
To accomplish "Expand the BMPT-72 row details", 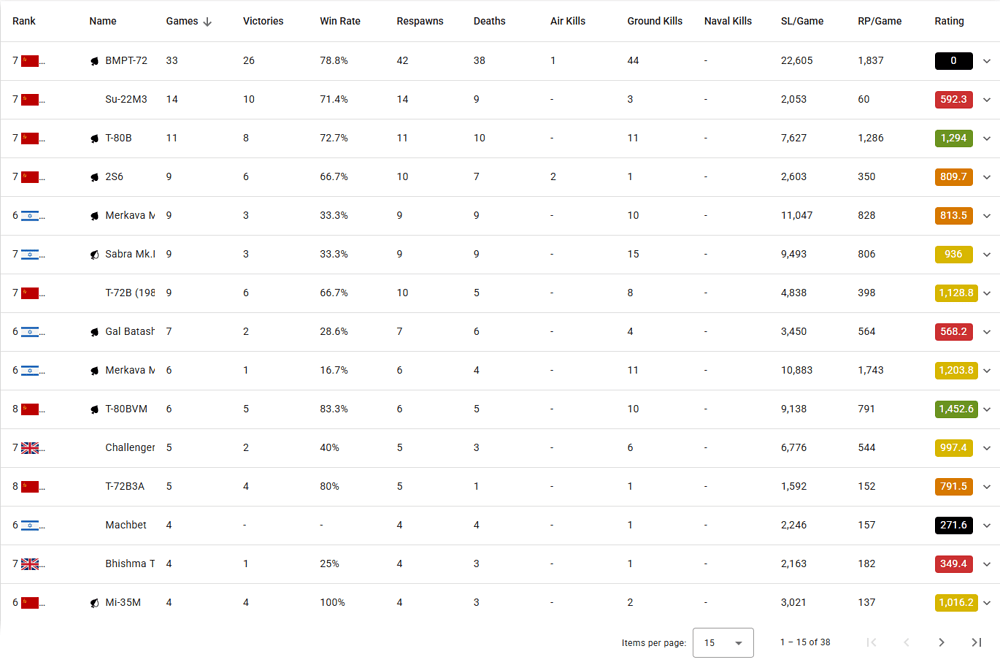I will pyautogui.click(x=987, y=61).
